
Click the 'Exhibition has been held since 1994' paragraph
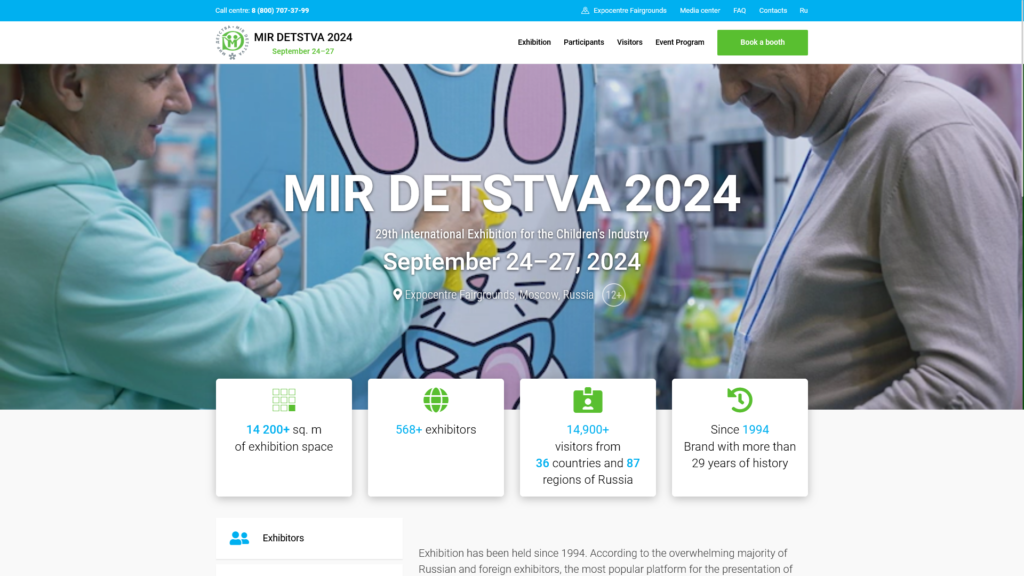(605, 561)
